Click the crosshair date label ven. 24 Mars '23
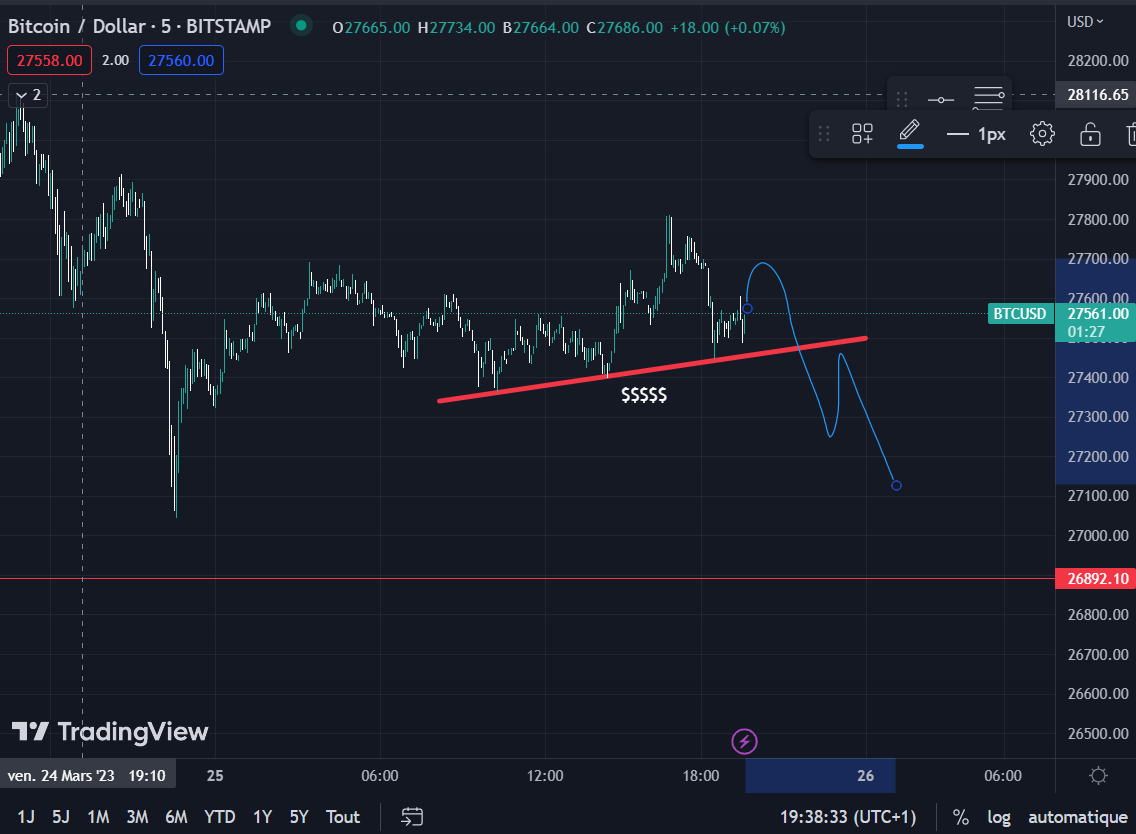Image resolution: width=1136 pixels, height=834 pixels. click(87, 775)
